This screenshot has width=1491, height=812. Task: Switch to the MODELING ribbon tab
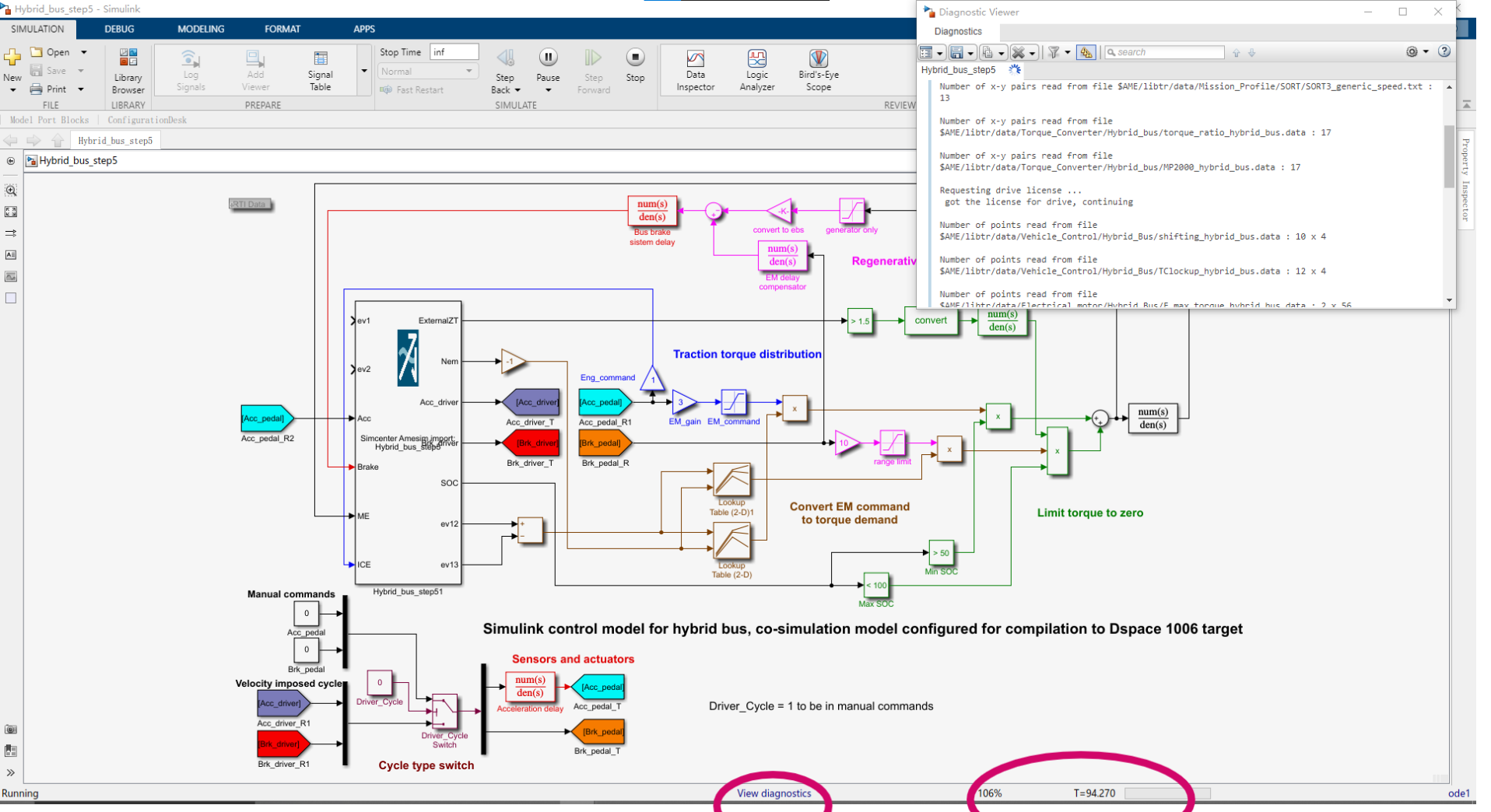pyautogui.click(x=201, y=29)
